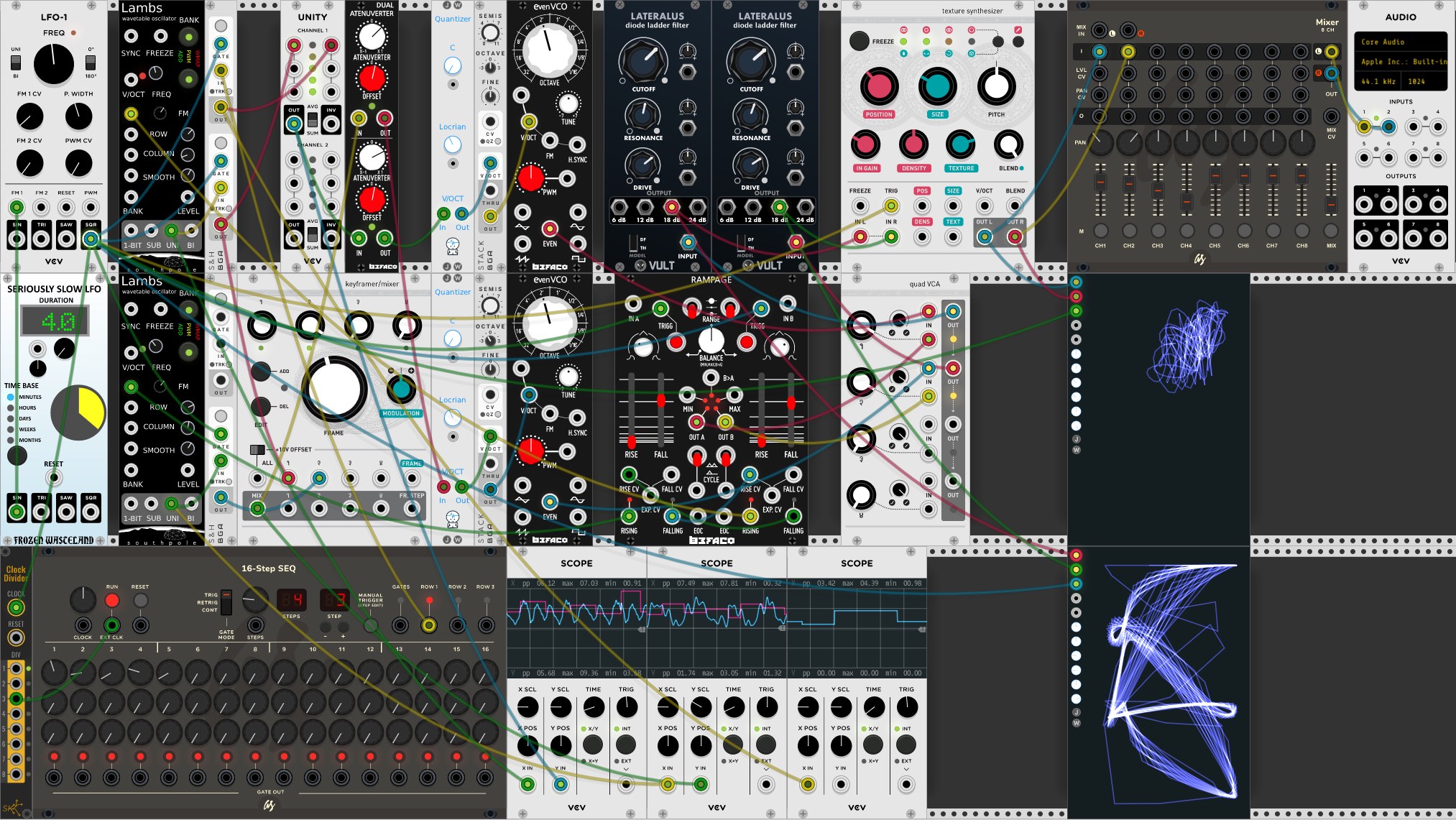Image resolution: width=1456 pixels, height=820 pixels.
Task: Click the STEPS count display on 16-Step SEQ
Action: pyautogui.click(x=291, y=599)
